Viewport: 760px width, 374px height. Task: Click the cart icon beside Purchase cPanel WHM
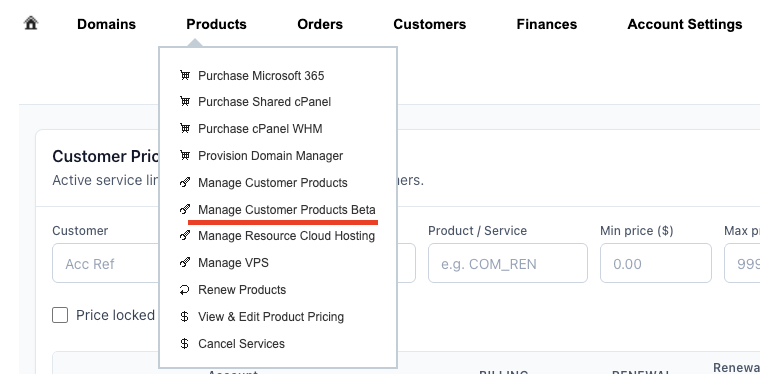pos(185,128)
